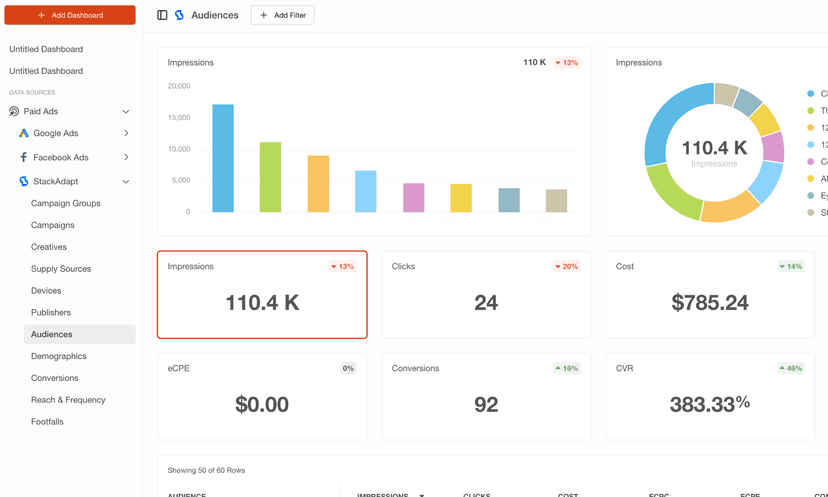Click the StackAdapt icon in sidebar
This screenshot has height=497, width=828.
tap(24, 181)
